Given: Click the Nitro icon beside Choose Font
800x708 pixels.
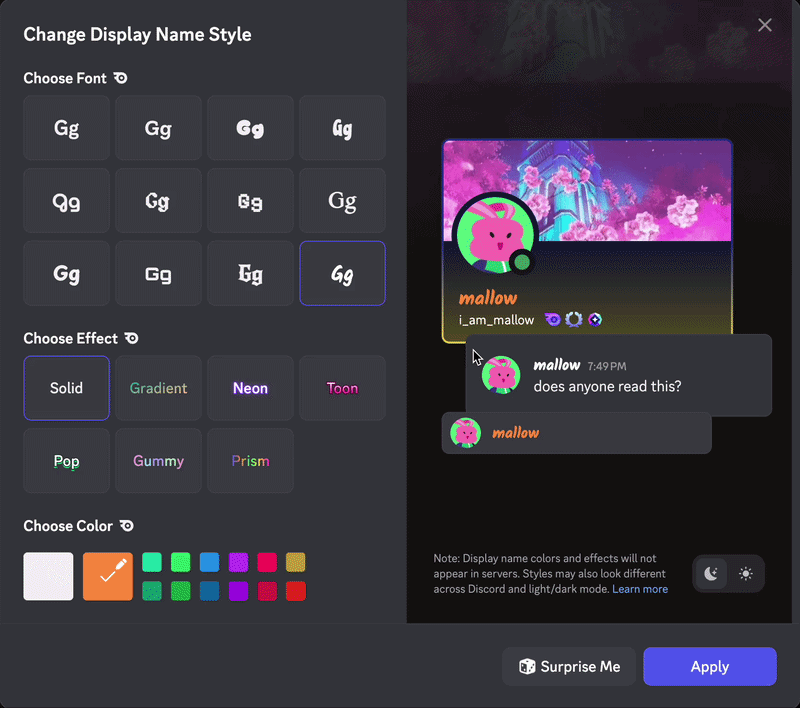Looking at the screenshot, I should (120, 78).
